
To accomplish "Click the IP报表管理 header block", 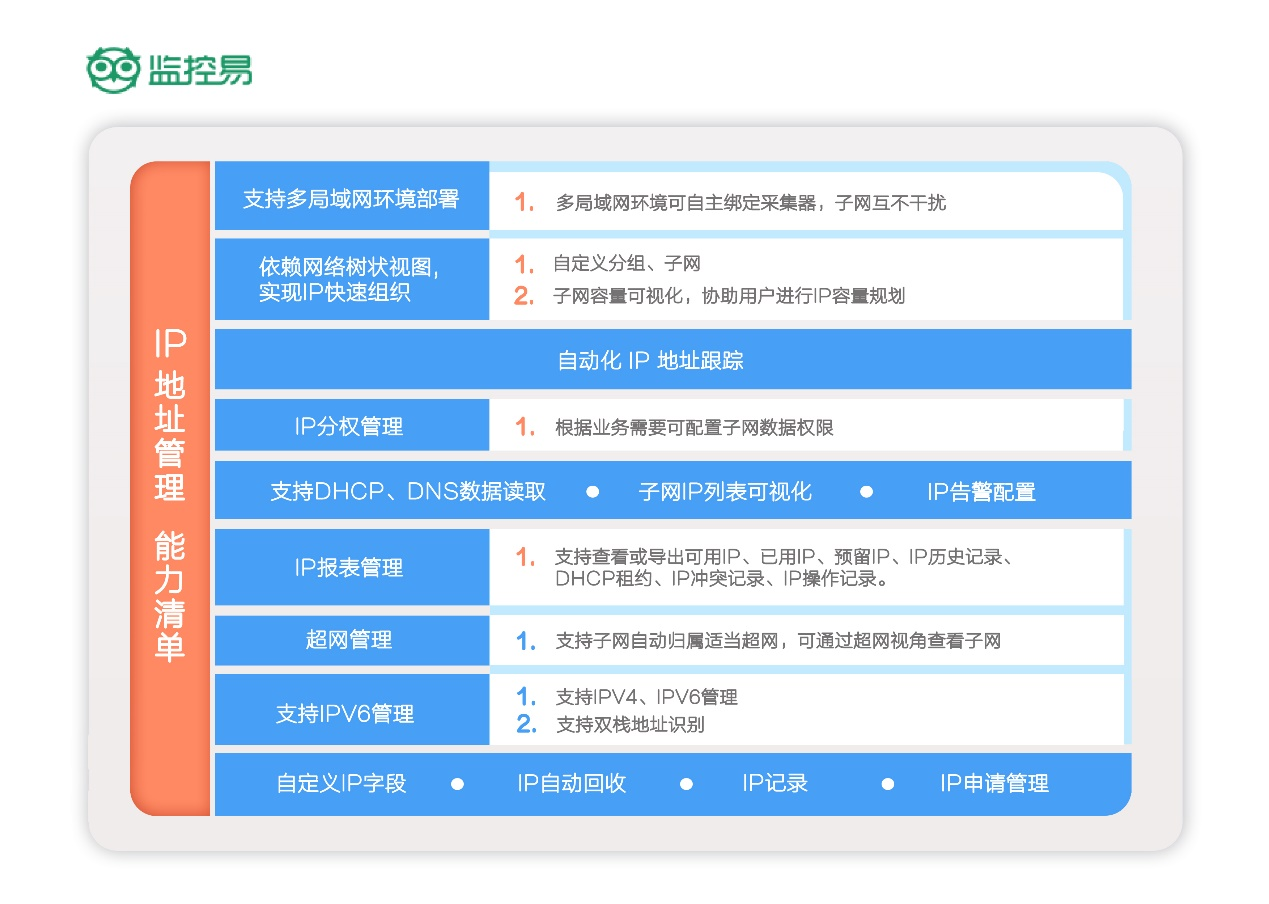I will pyautogui.click(x=352, y=566).
